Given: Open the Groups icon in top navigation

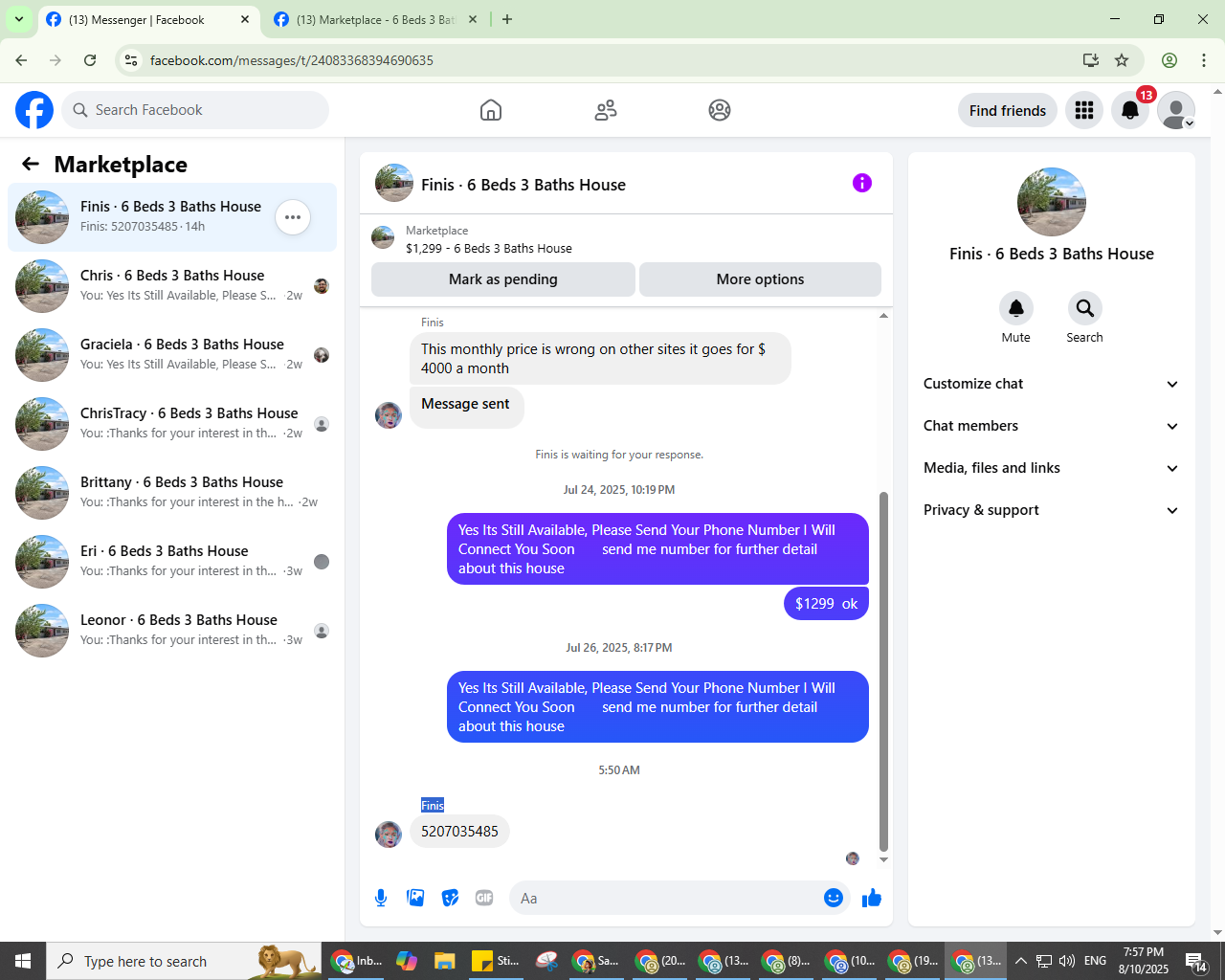Looking at the screenshot, I should pos(720,110).
